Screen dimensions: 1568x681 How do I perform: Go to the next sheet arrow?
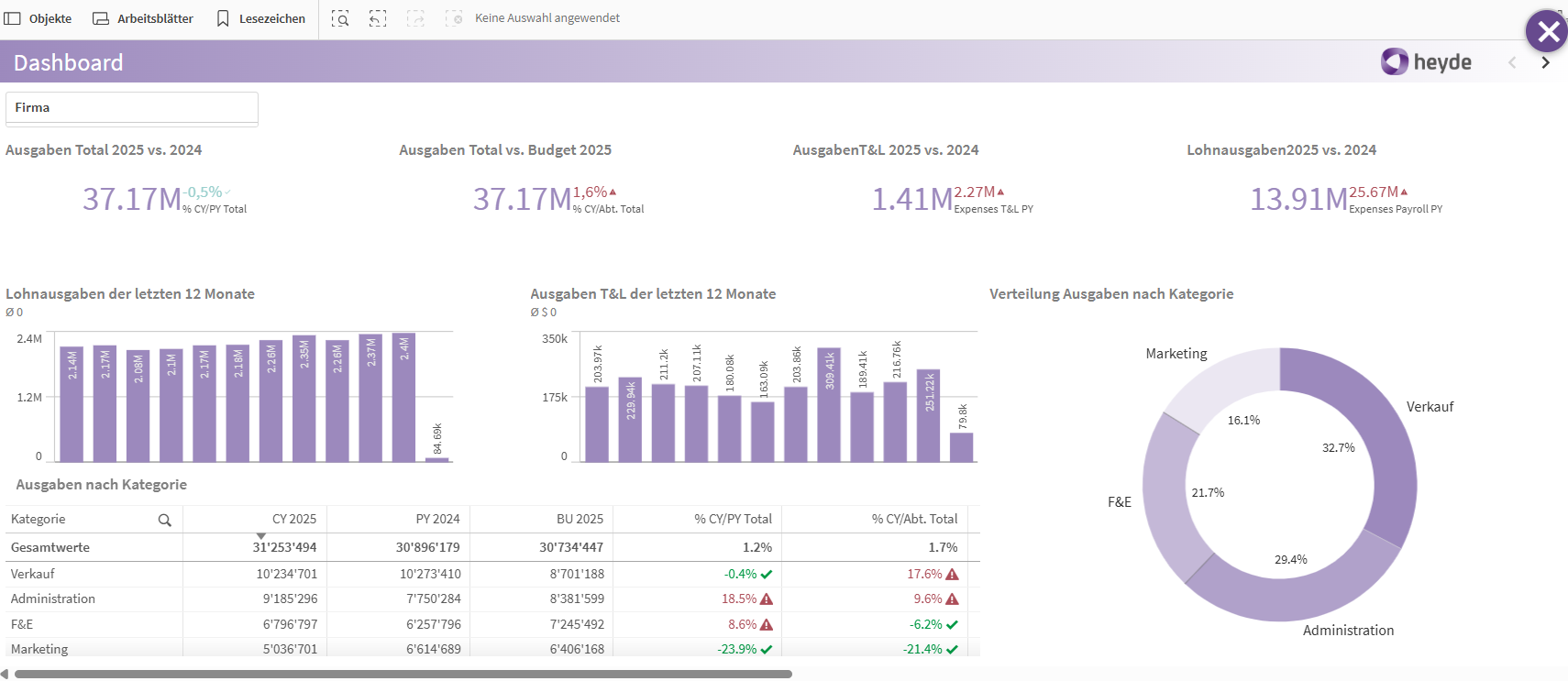[1545, 62]
